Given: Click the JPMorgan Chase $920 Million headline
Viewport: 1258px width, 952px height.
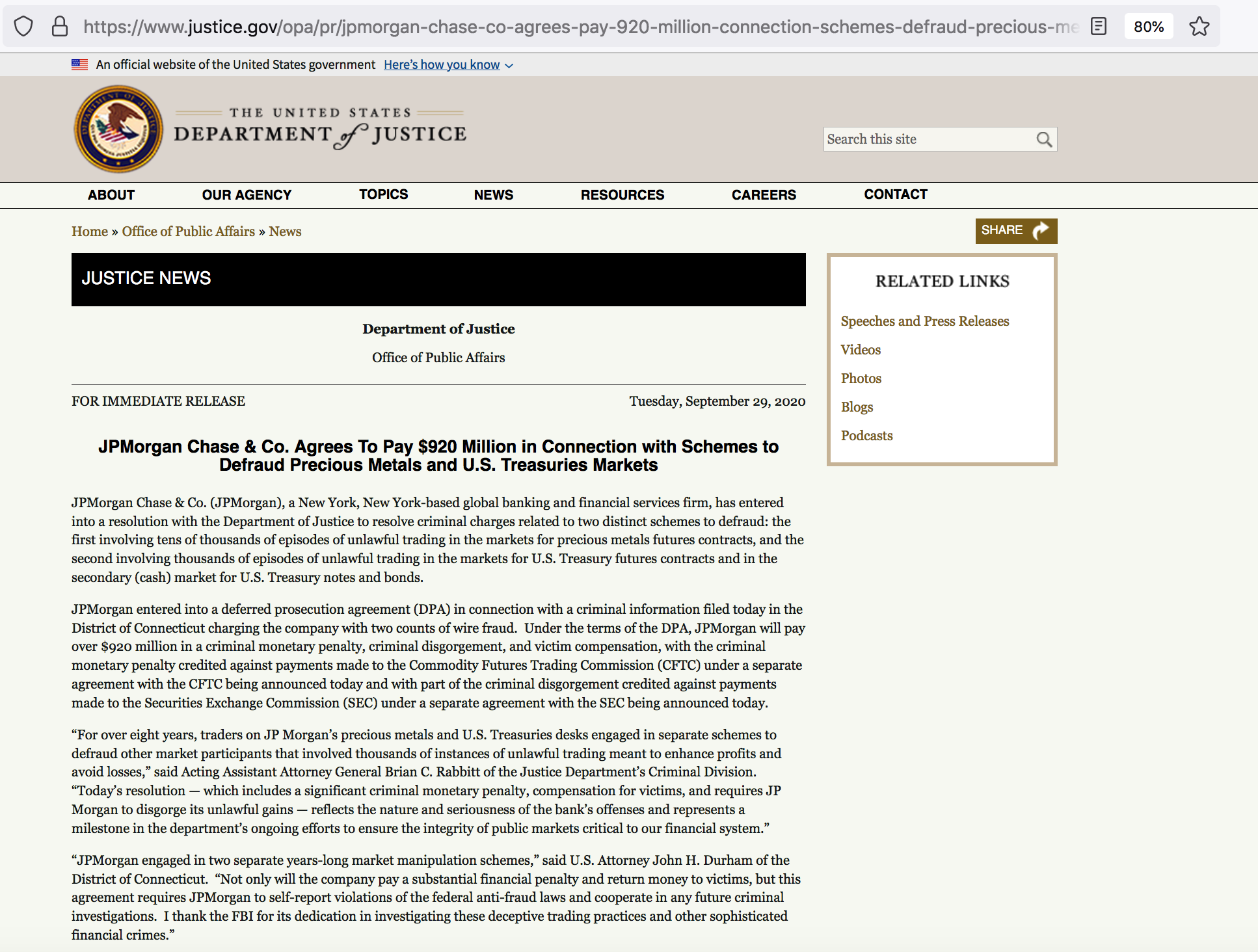Looking at the screenshot, I should tap(438, 456).
